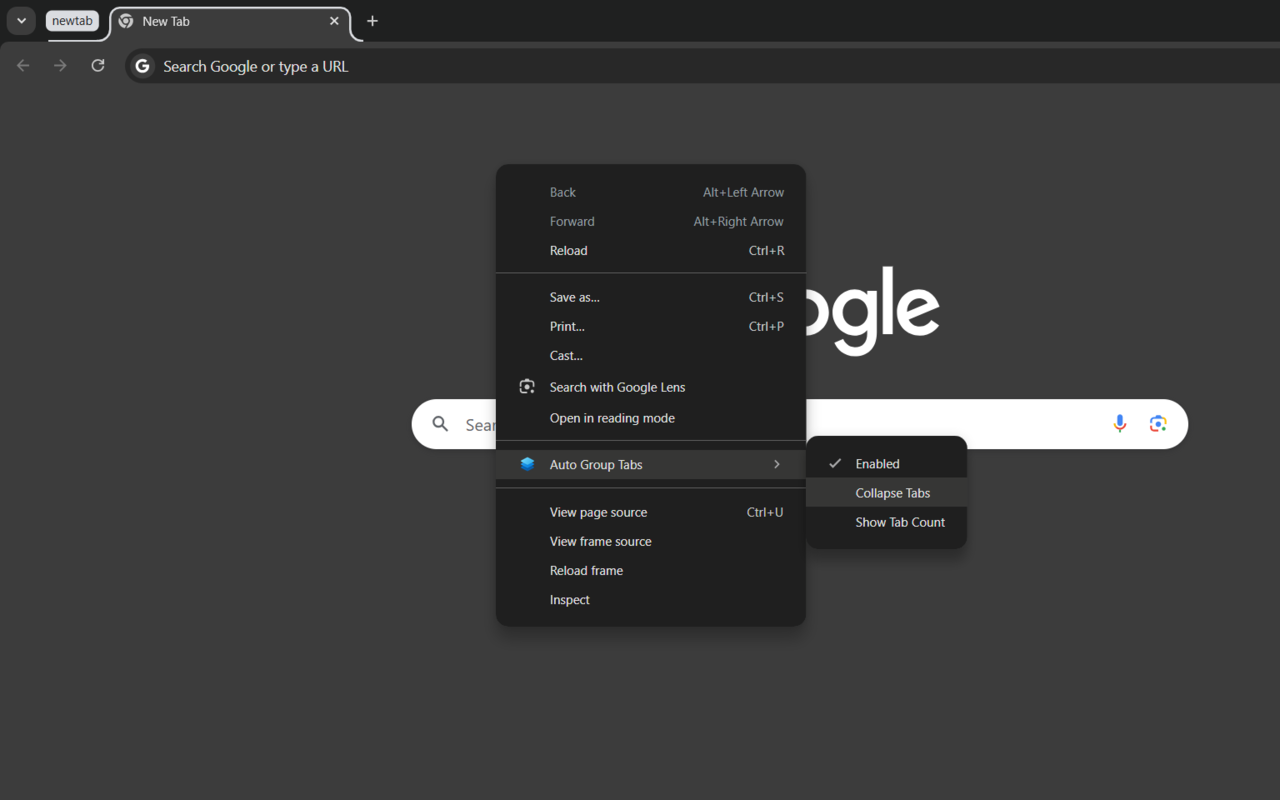Click the magnifier icon in Google search box
This screenshot has height=800, width=1280.
coord(440,424)
